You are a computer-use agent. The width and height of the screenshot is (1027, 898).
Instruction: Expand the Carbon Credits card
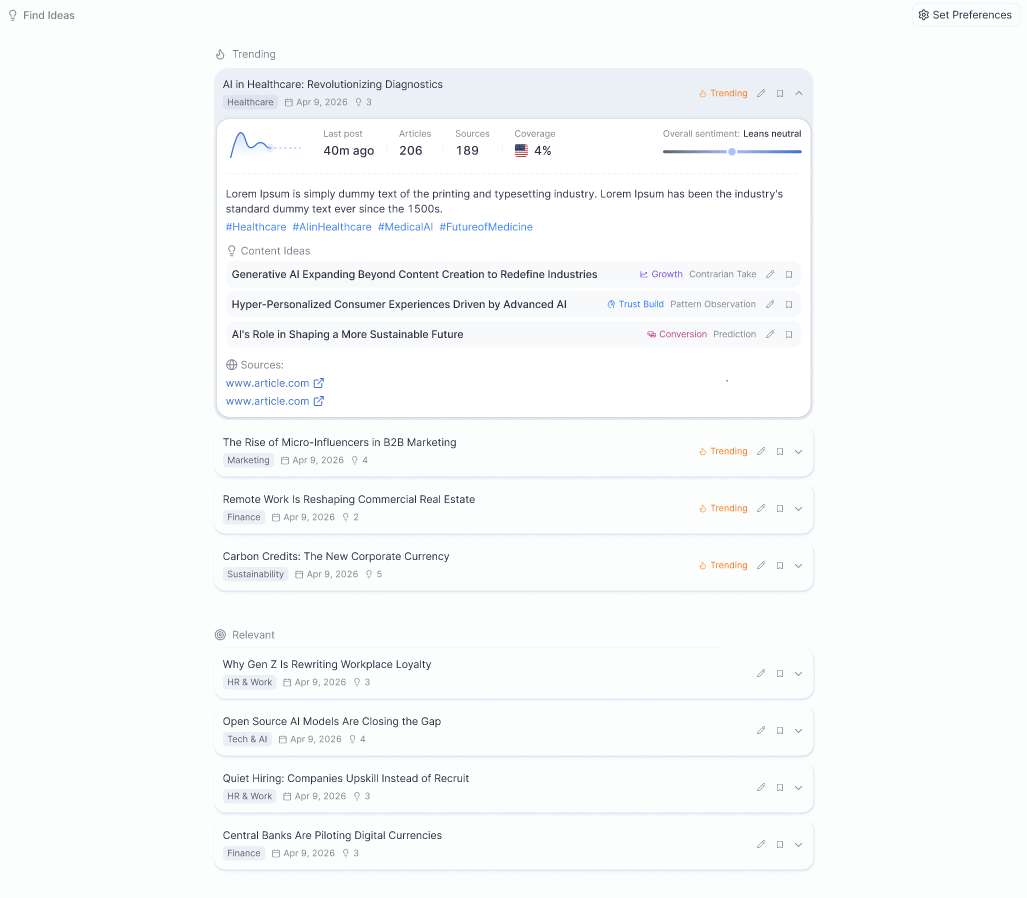point(798,565)
